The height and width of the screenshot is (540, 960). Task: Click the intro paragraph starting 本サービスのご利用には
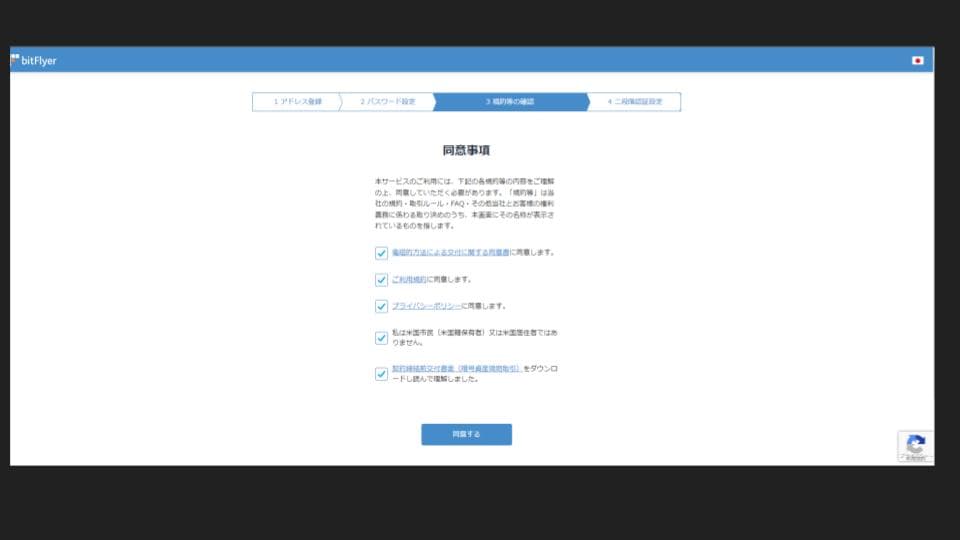(465, 203)
